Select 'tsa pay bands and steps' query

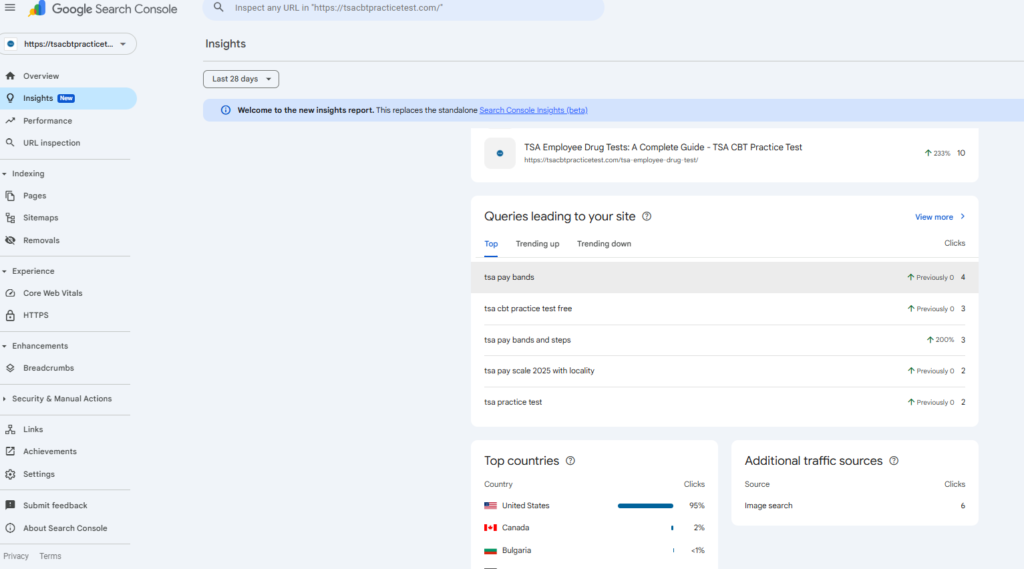(x=724, y=340)
